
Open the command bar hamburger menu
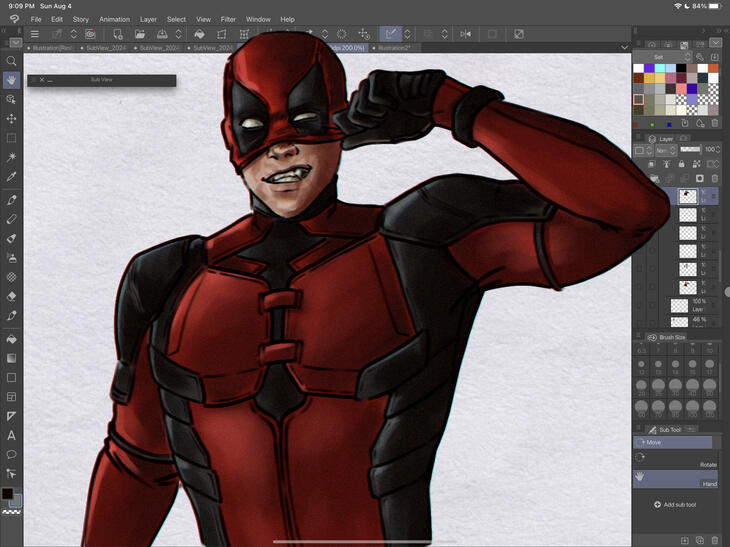[34, 34]
